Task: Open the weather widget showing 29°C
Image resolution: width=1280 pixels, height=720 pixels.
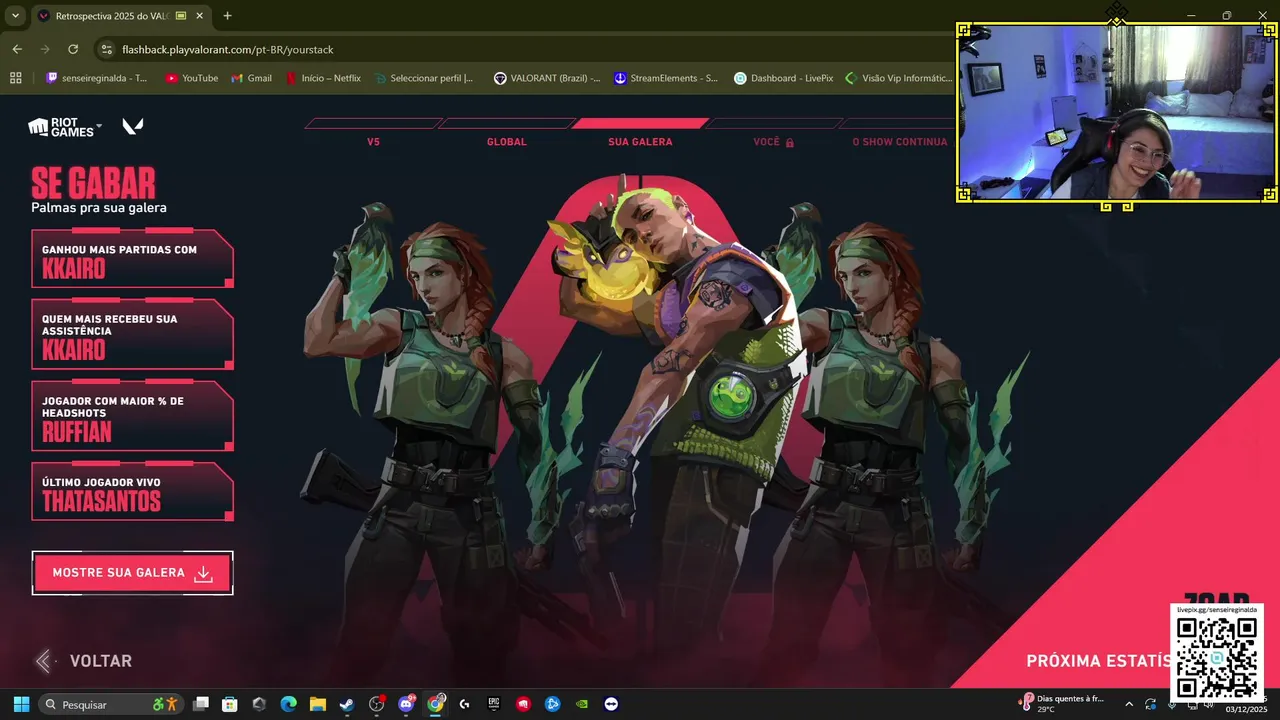Action: (x=1062, y=704)
